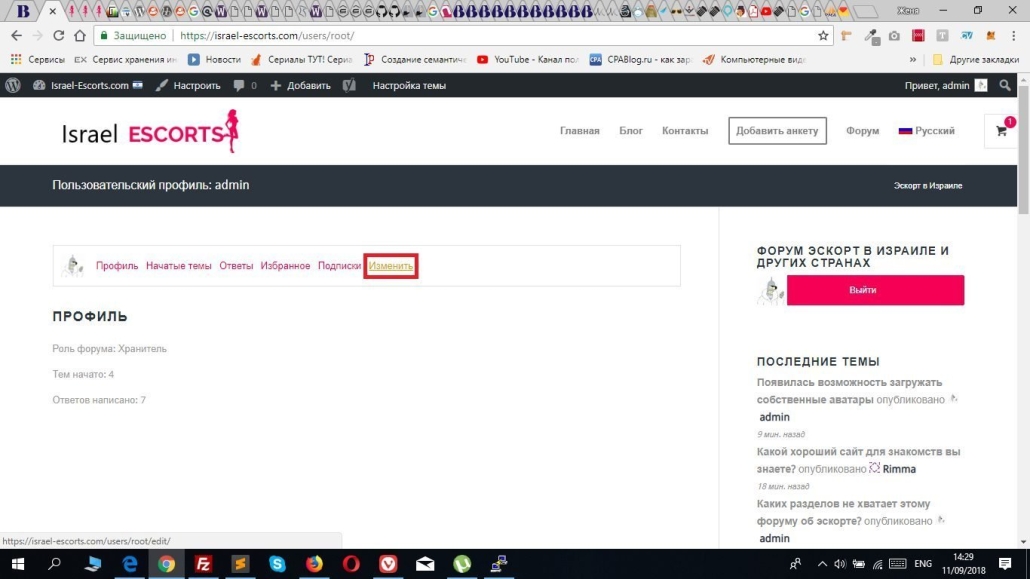Click the Israel Escorts site logo
The width and height of the screenshot is (1030, 579).
pos(150,131)
